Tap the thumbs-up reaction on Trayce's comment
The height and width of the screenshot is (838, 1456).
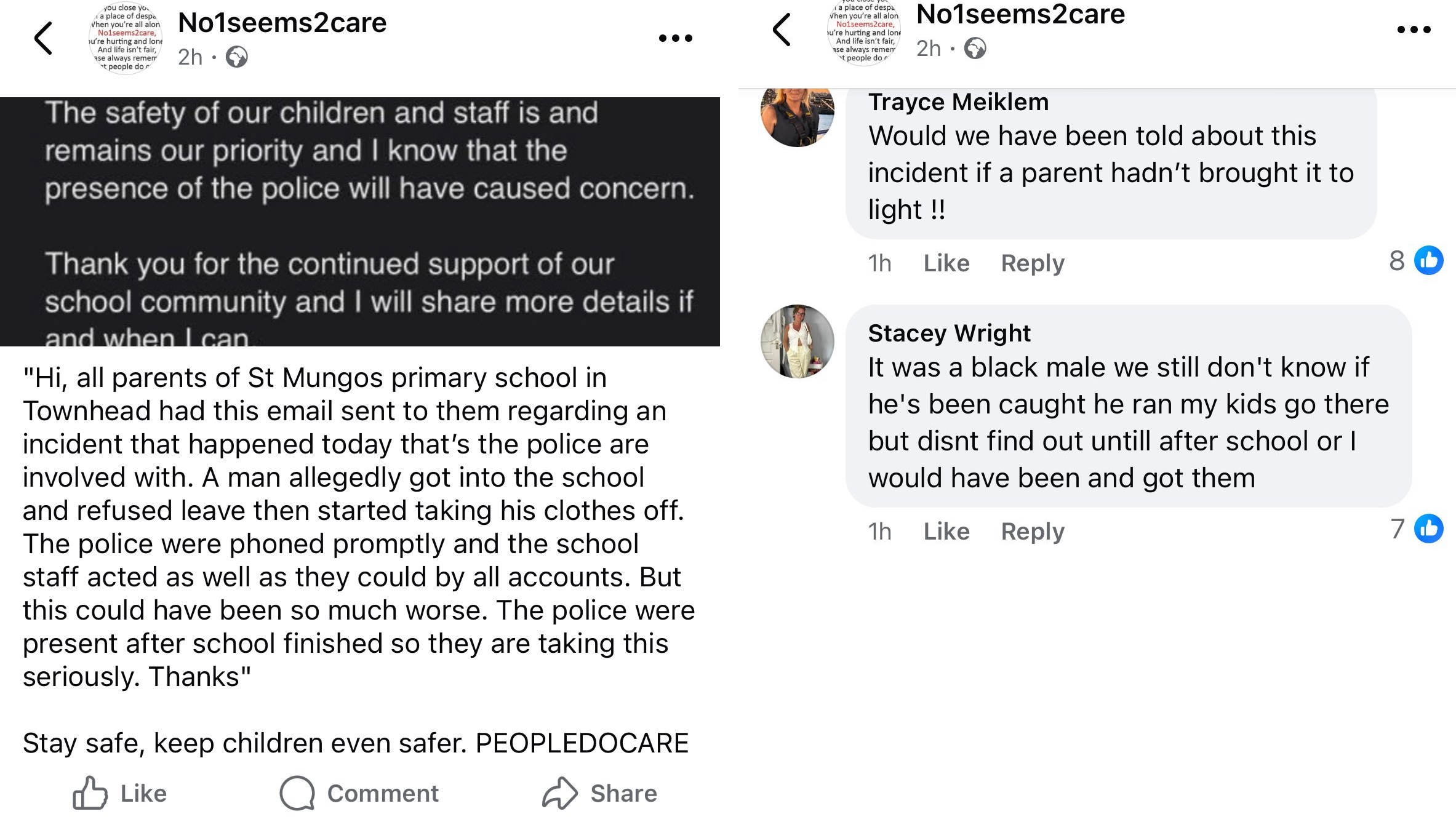click(x=1428, y=260)
